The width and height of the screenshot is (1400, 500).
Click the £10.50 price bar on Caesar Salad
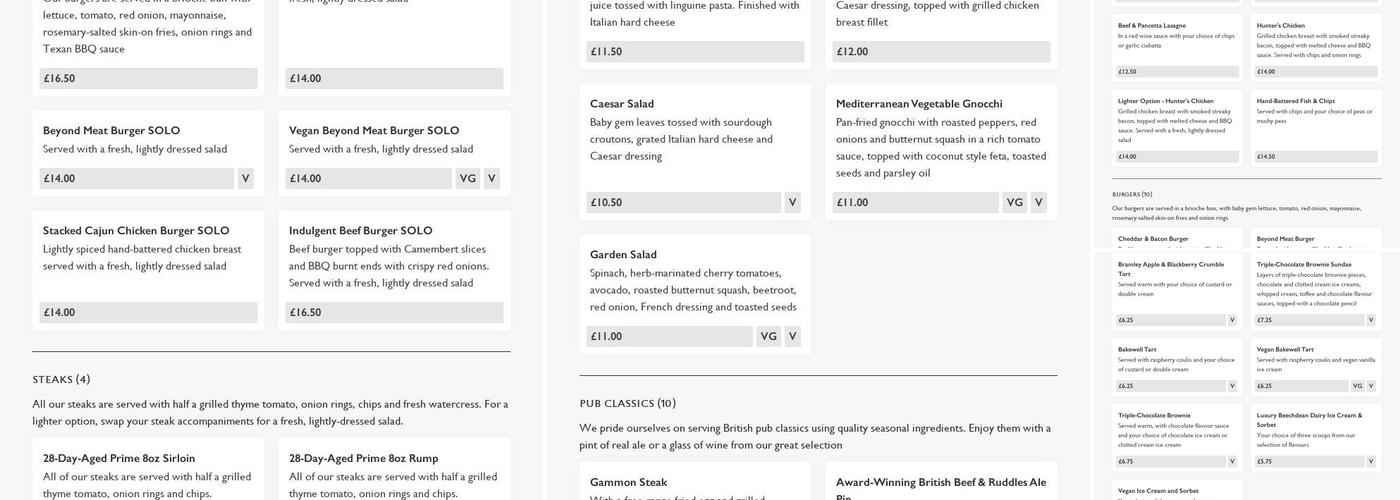(684, 203)
